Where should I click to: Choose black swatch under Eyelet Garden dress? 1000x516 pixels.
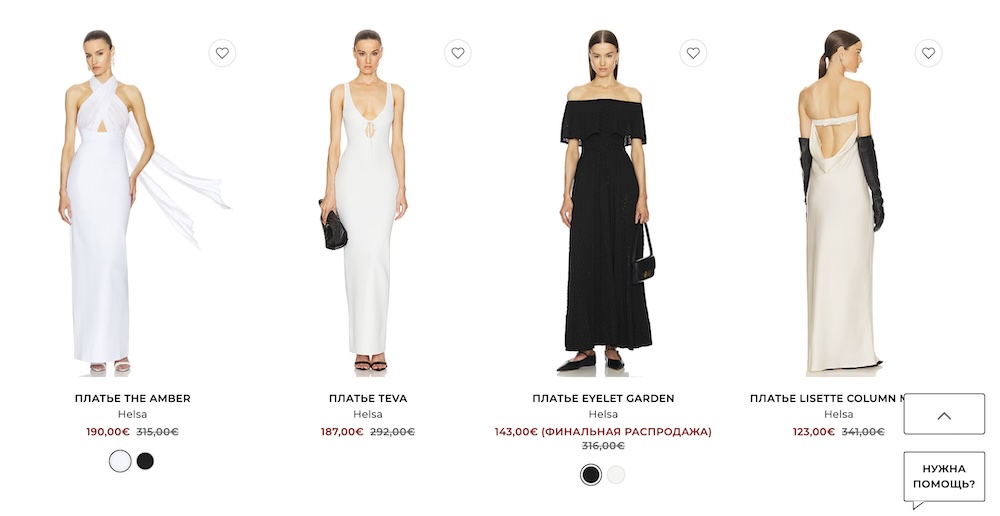tap(591, 475)
